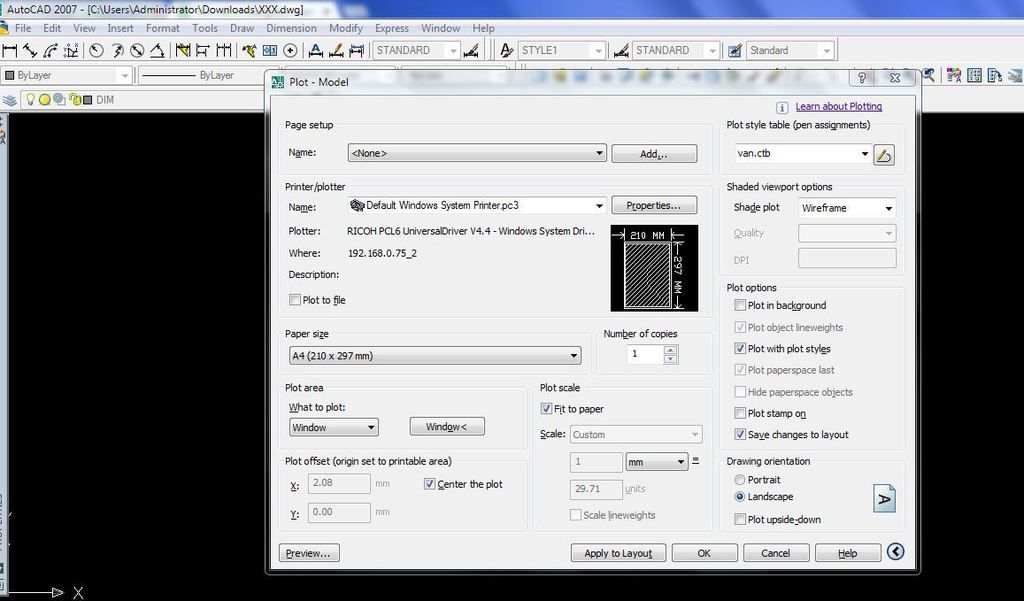
Task: Open Shade plot Wireframe dropdown
Action: click(x=847, y=208)
